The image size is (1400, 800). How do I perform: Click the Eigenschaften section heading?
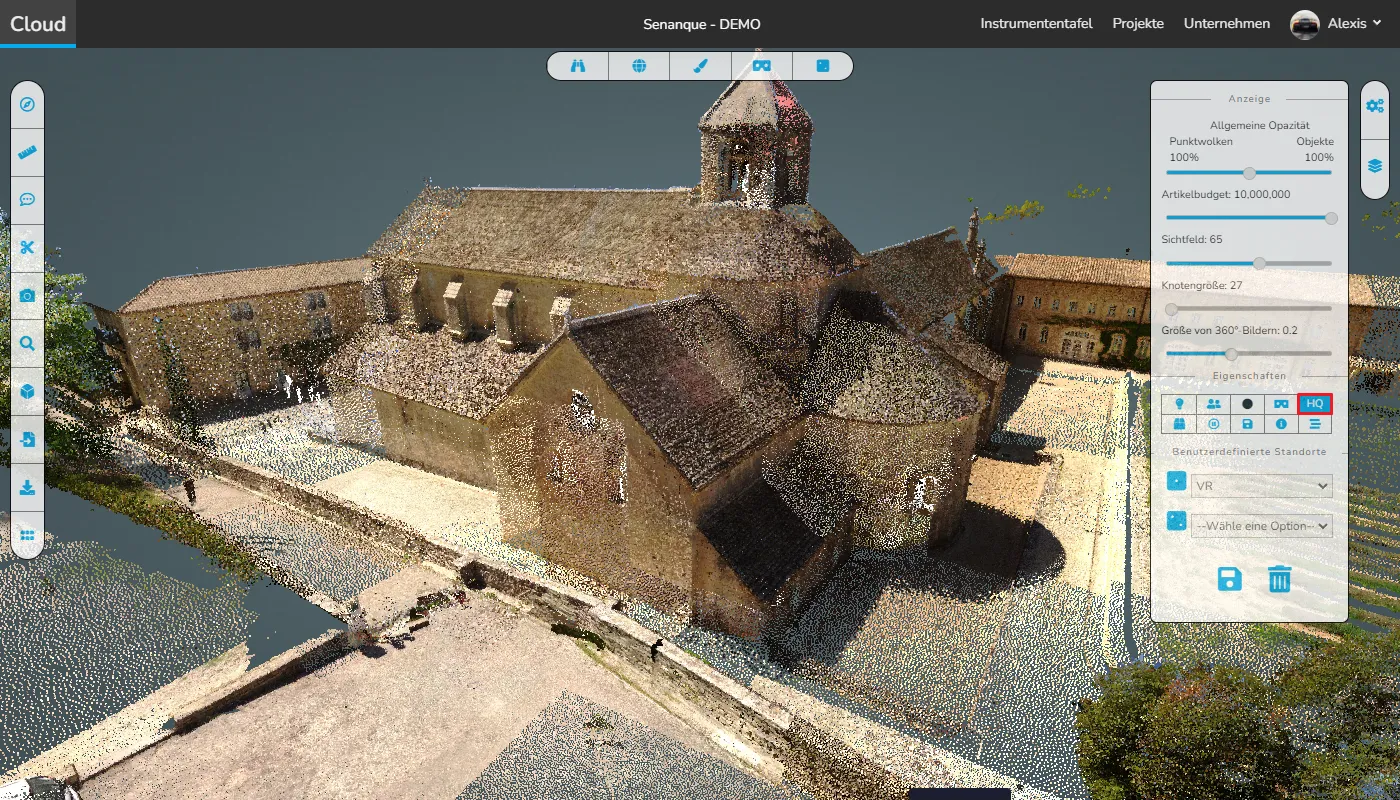pos(1249,376)
